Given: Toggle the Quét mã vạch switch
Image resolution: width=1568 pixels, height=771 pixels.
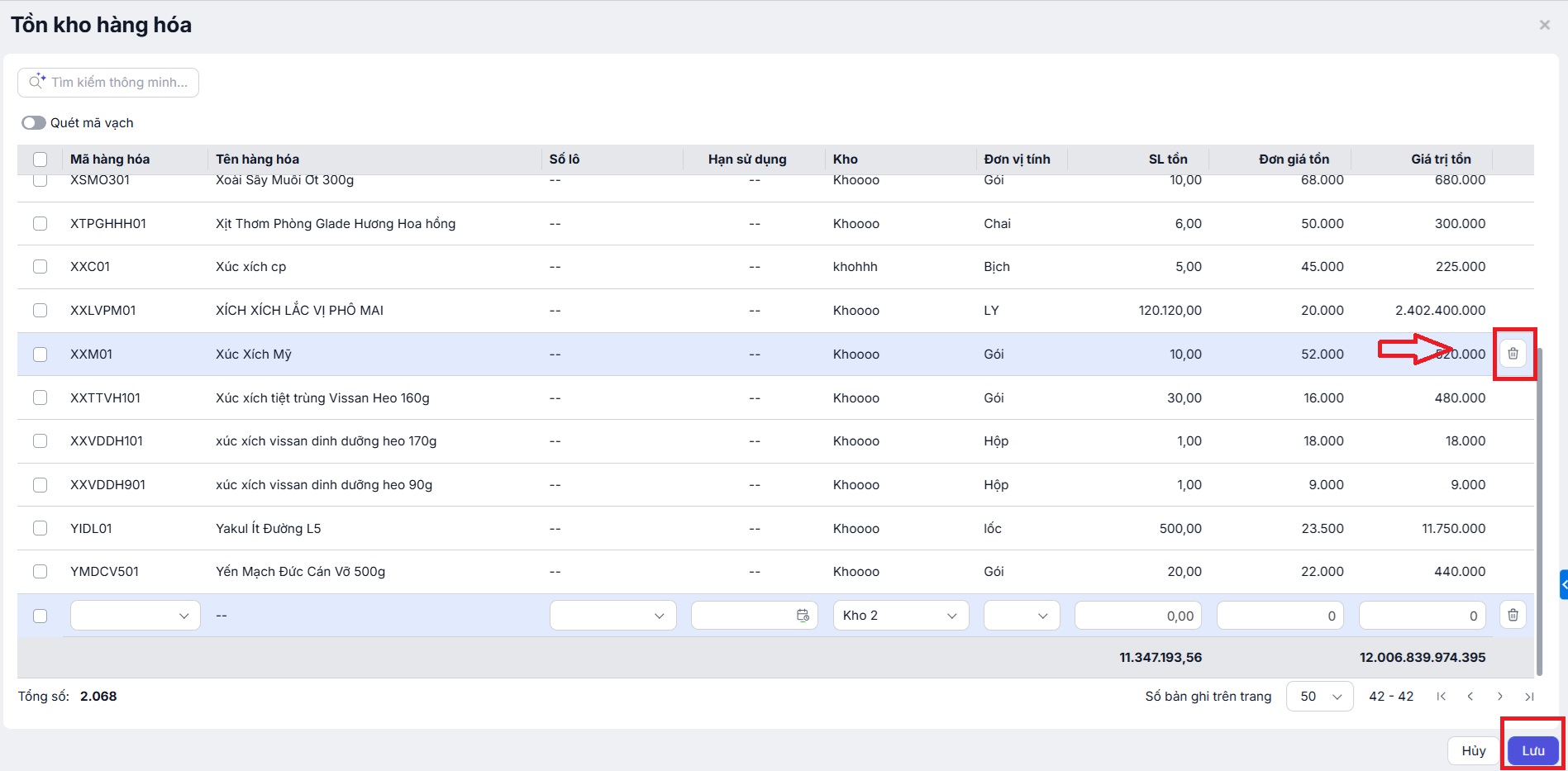Looking at the screenshot, I should pyautogui.click(x=34, y=123).
